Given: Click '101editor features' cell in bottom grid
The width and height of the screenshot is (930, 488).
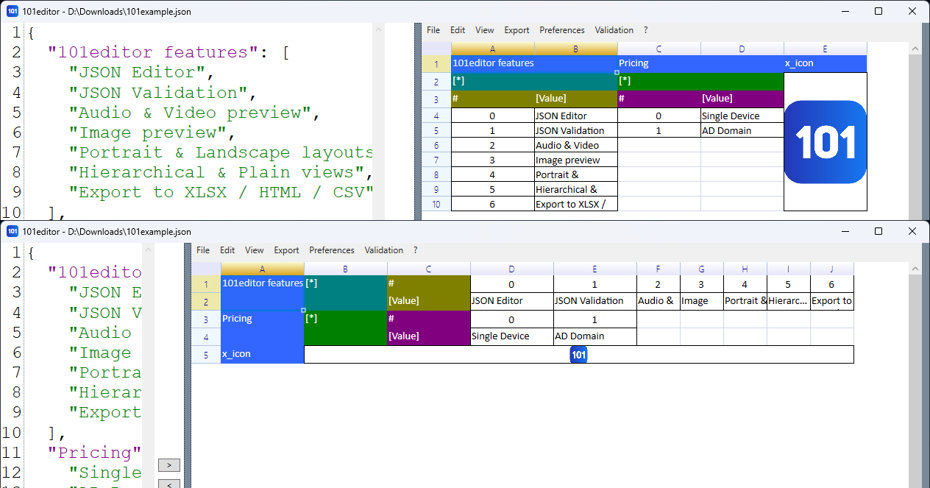Looking at the screenshot, I should coord(262,293).
